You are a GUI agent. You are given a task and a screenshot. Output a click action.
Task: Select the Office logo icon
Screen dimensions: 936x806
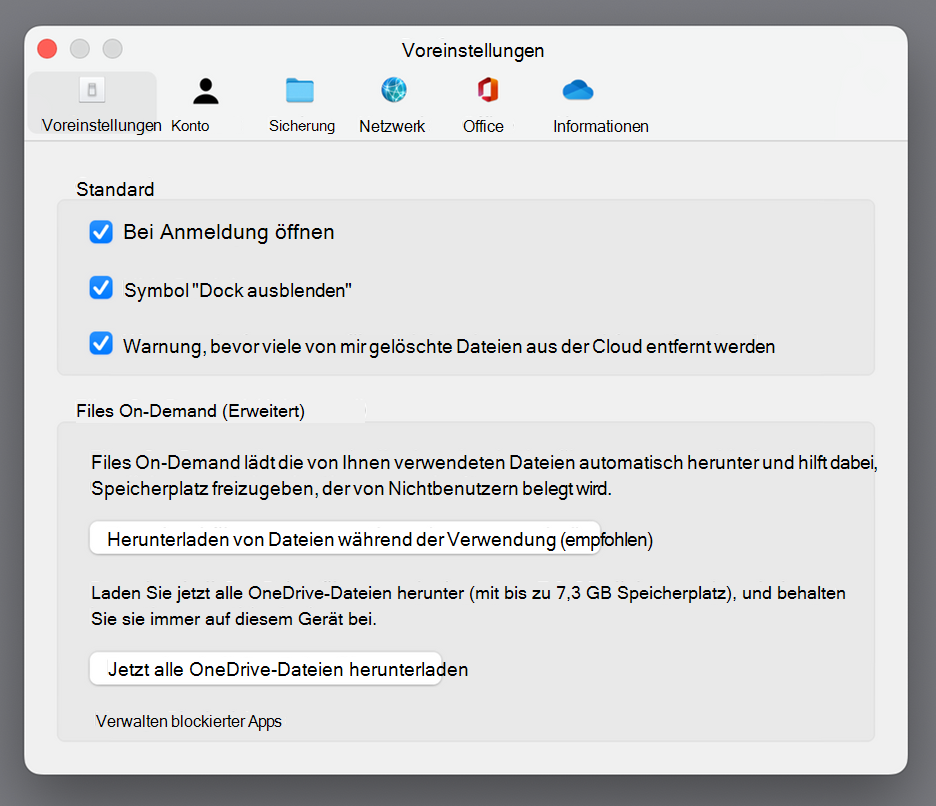[488, 90]
